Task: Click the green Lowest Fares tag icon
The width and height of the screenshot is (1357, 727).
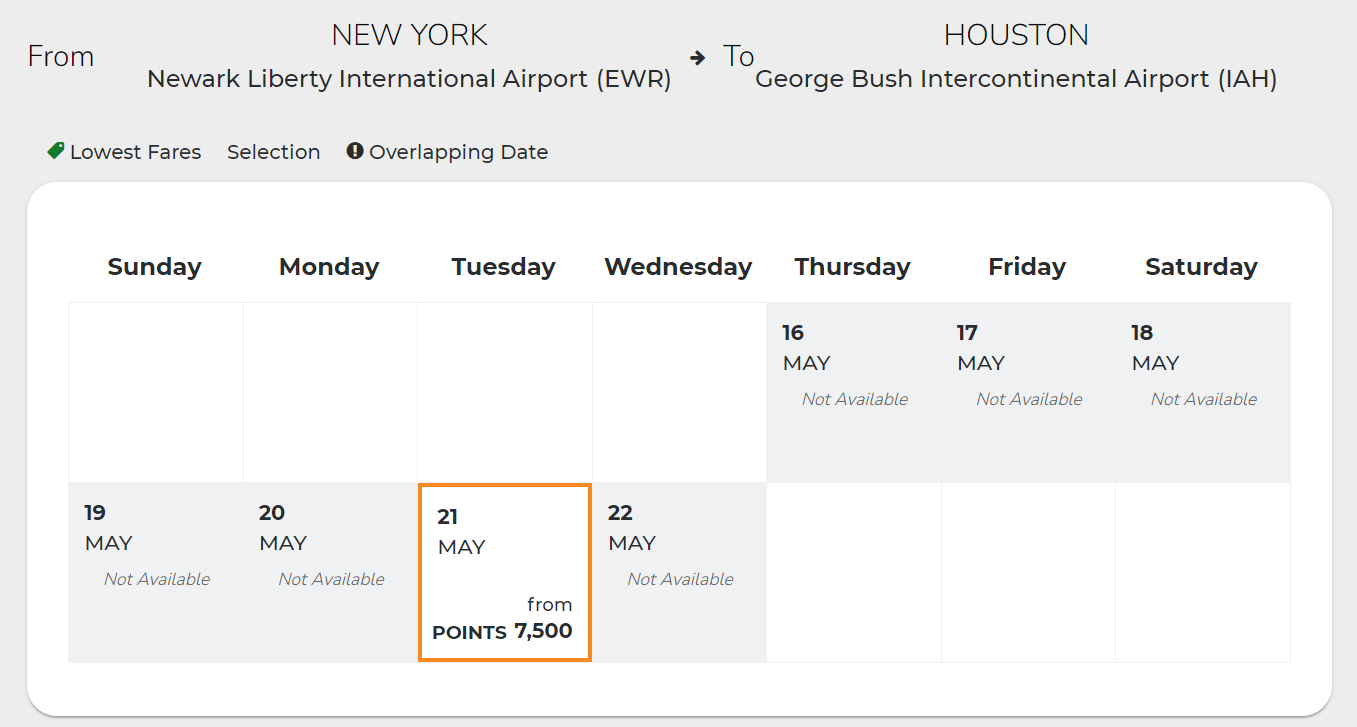Action: click(56, 151)
